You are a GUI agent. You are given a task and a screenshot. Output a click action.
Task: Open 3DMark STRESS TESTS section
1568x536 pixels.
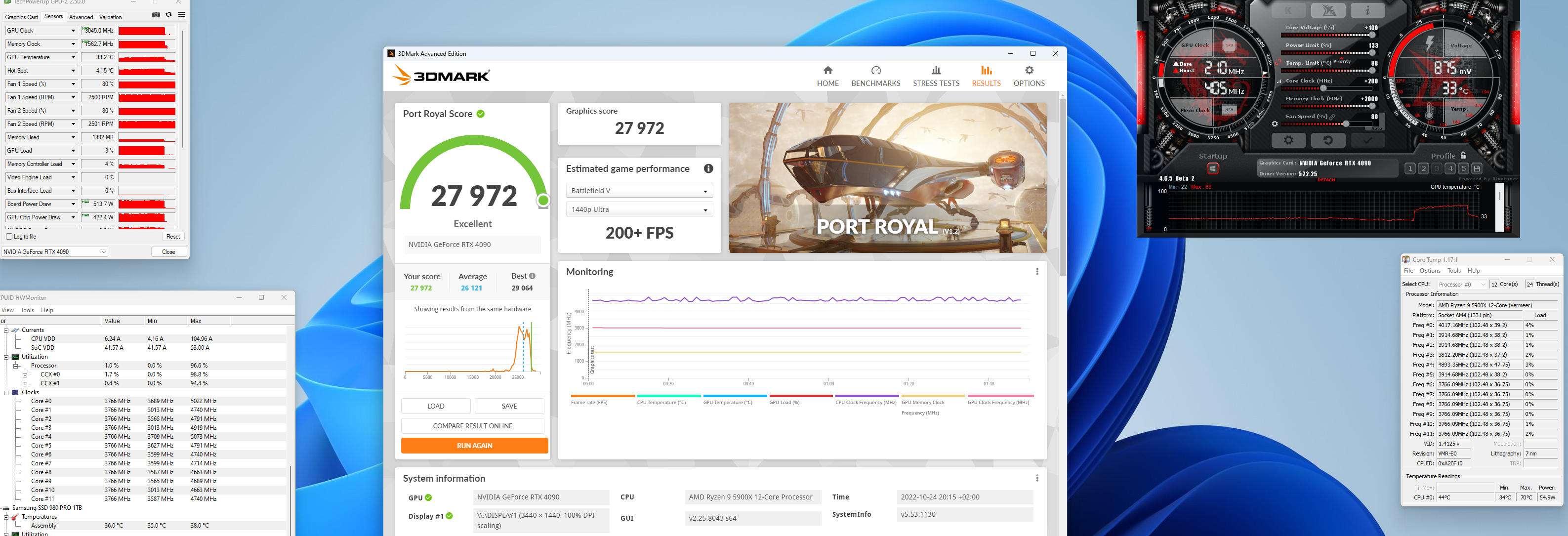point(936,77)
